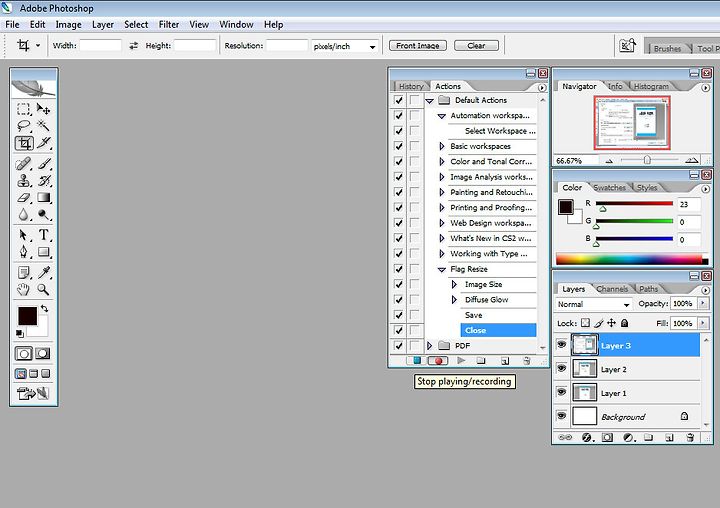Delete layer using Layers panel trash
The image size is (720, 508).
point(690,438)
